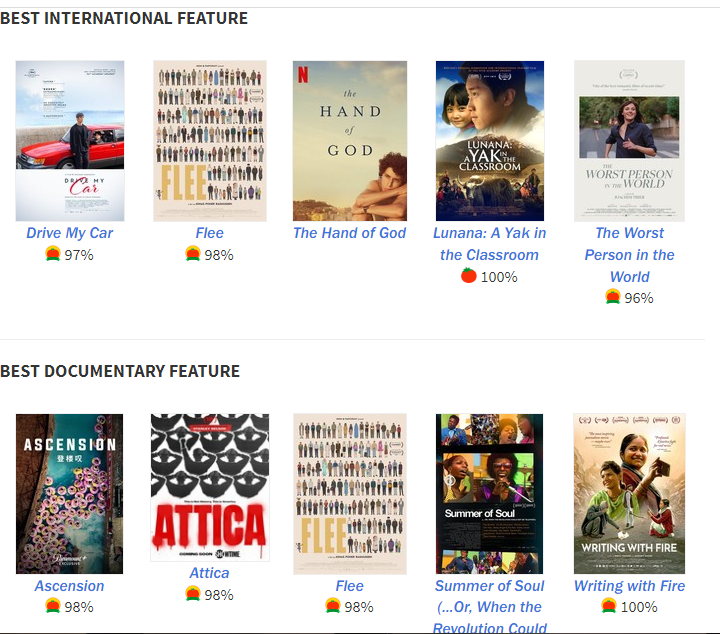
Task: Click the 98% score under Attica
Action: [219, 595]
